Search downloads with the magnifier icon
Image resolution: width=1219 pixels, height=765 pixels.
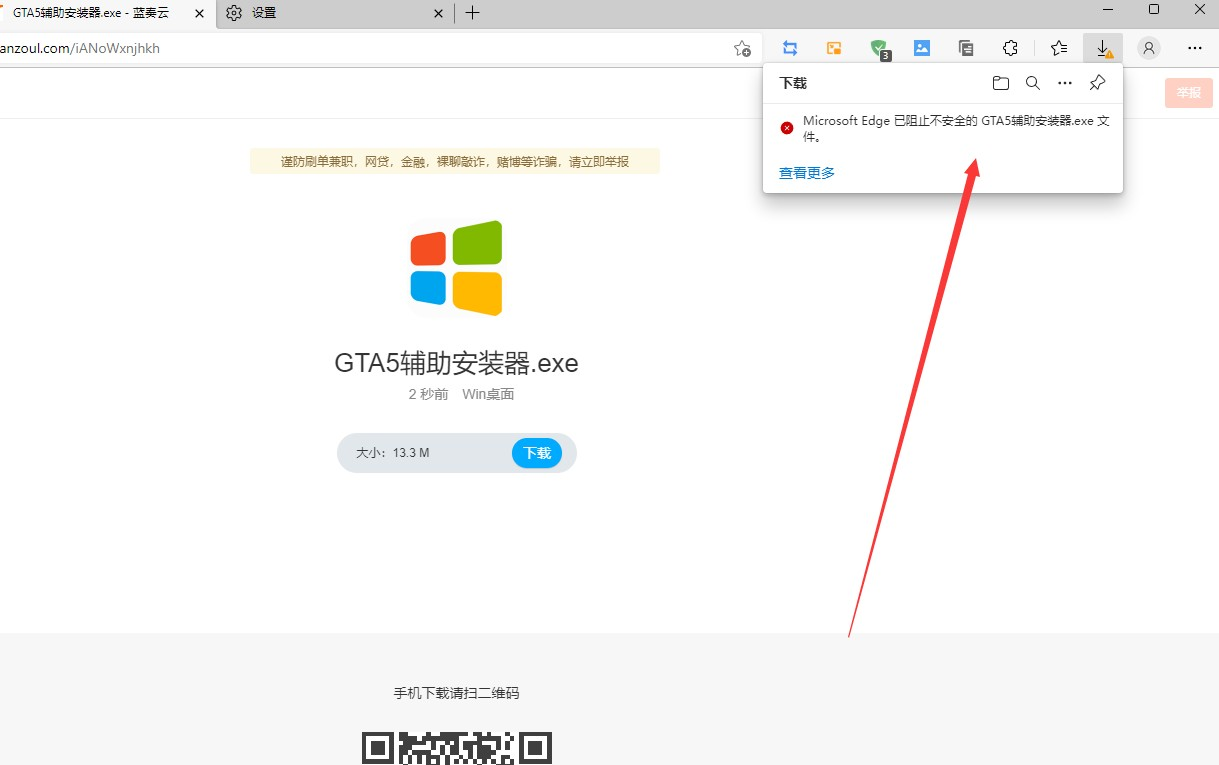(x=1033, y=84)
